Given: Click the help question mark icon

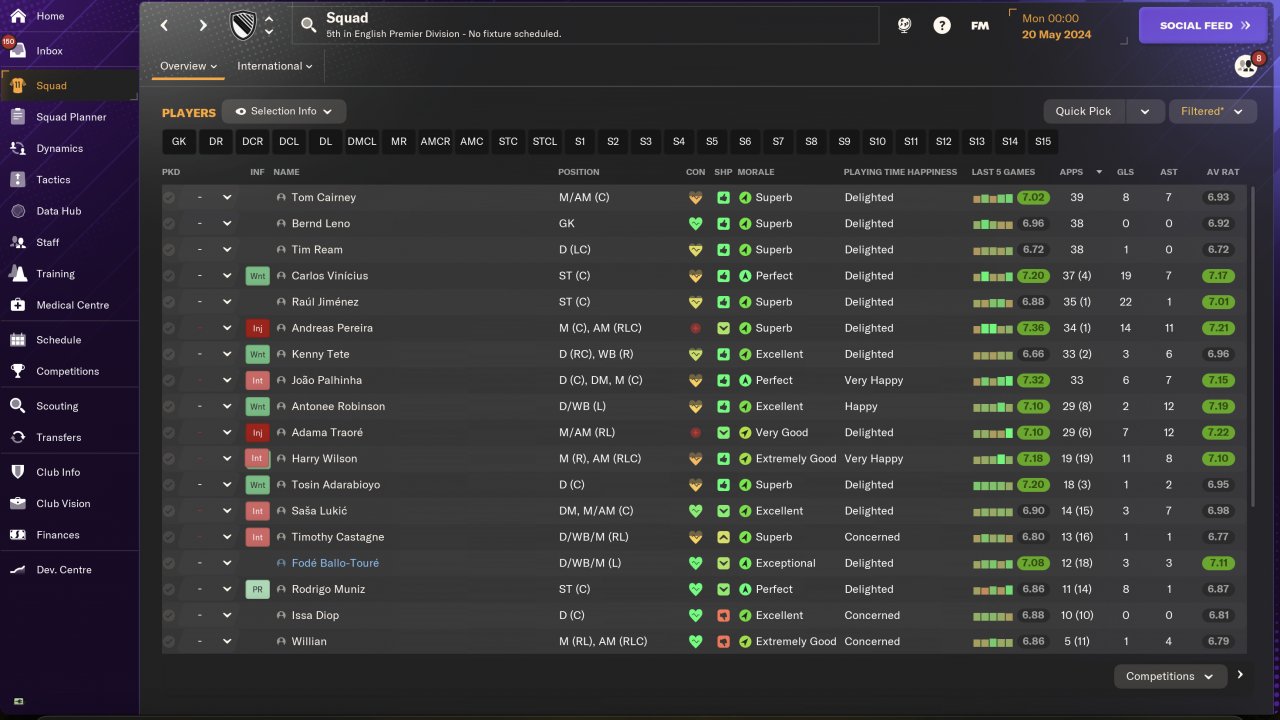Looking at the screenshot, I should [x=942, y=26].
